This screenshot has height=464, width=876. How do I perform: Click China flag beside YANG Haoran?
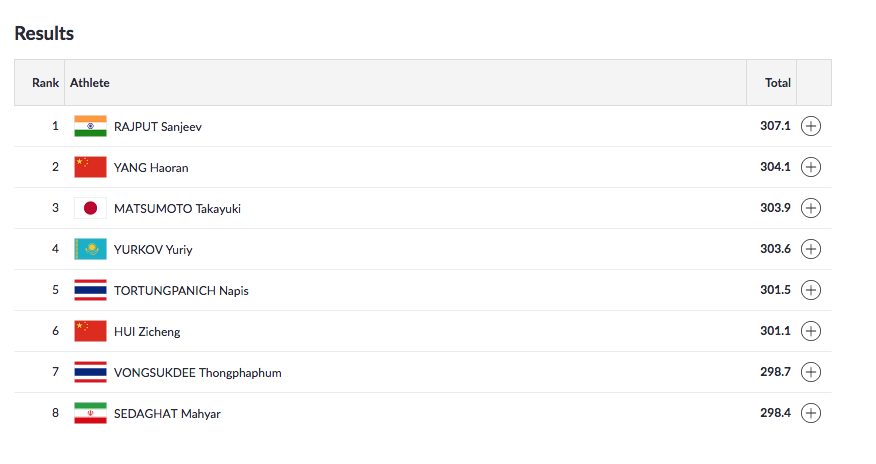click(90, 167)
